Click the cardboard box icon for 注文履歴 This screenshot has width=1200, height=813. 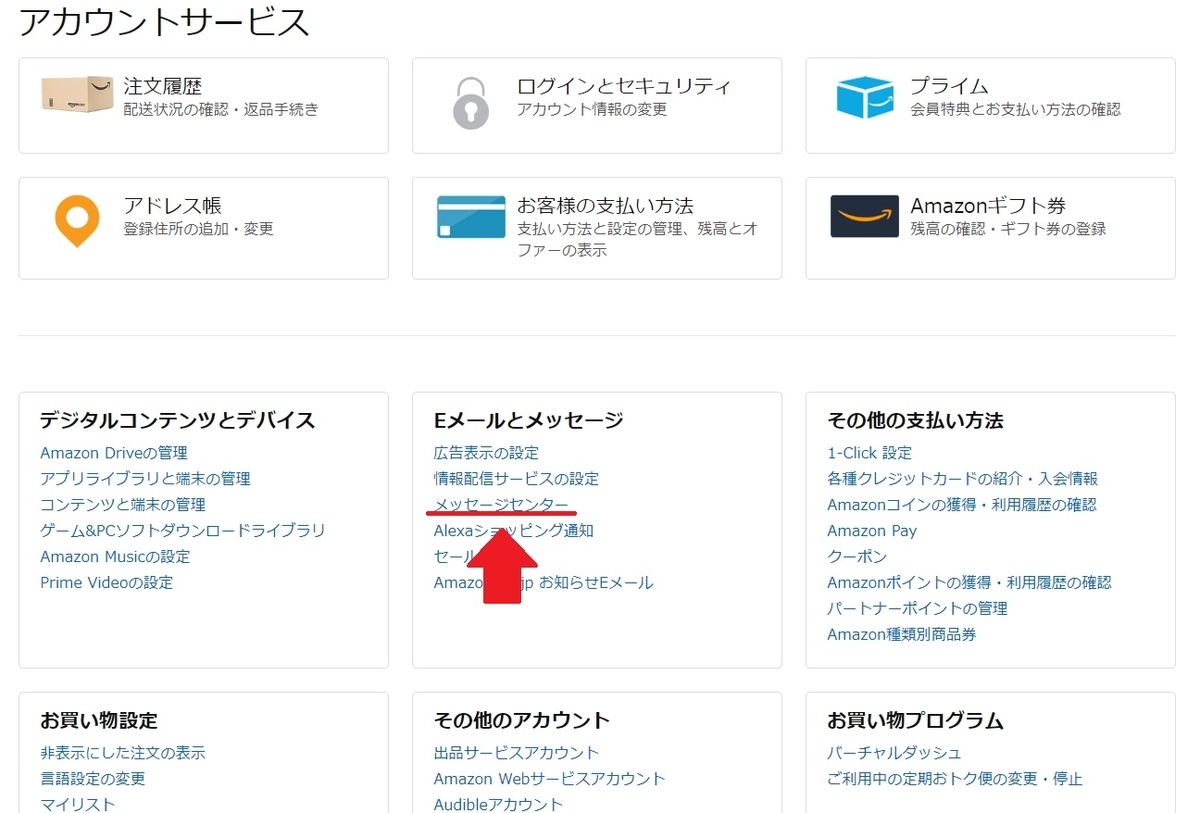[77, 95]
